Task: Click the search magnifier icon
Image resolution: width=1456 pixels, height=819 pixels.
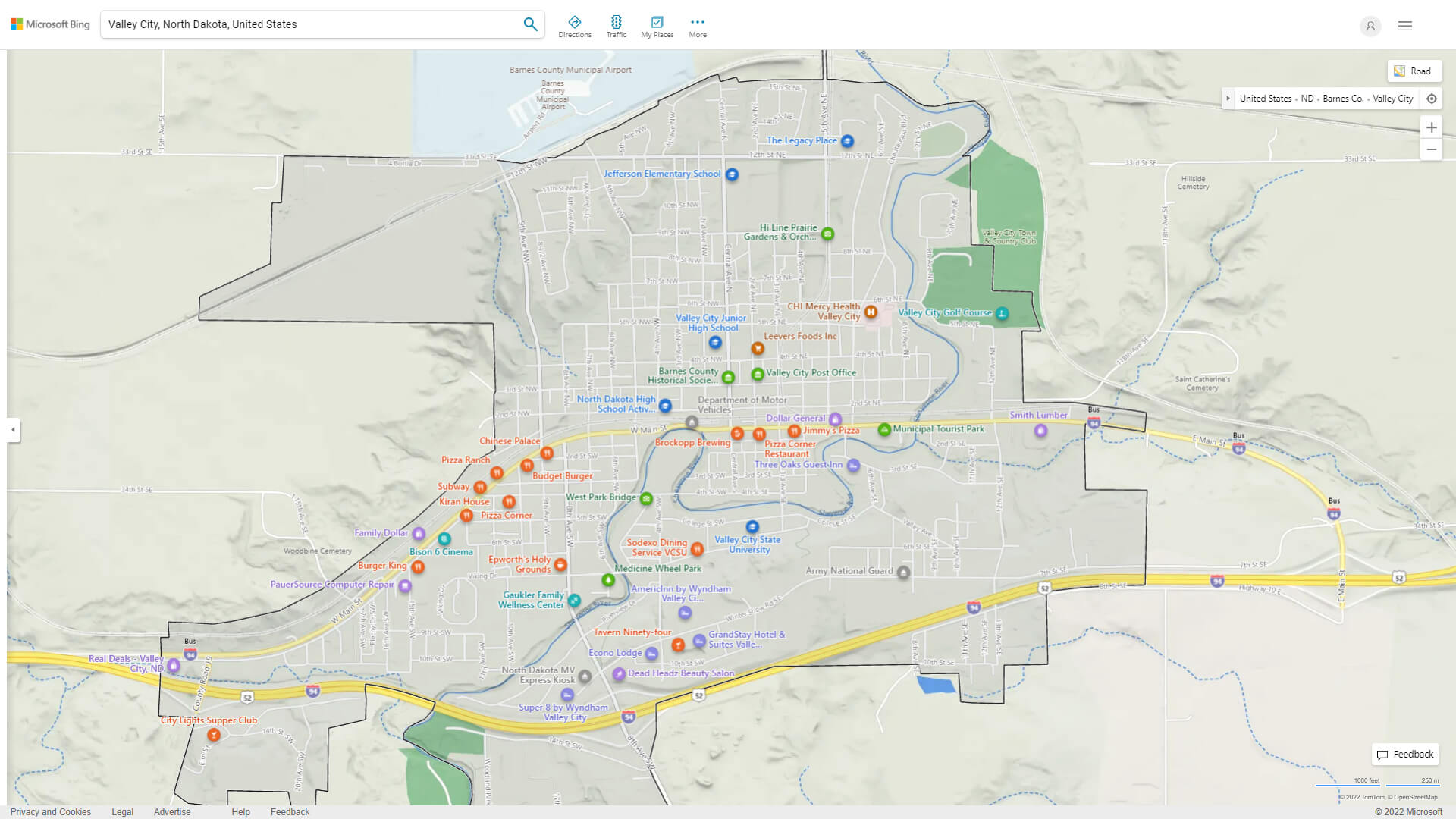Action: point(530,24)
